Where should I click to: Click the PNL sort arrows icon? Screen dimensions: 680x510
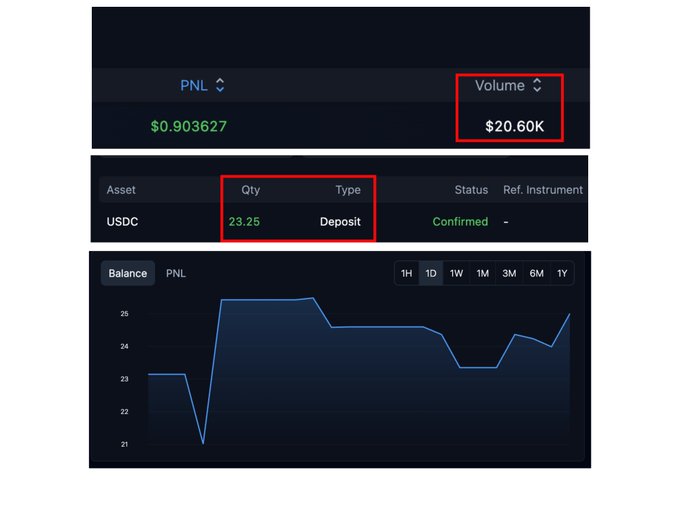[220, 85]
